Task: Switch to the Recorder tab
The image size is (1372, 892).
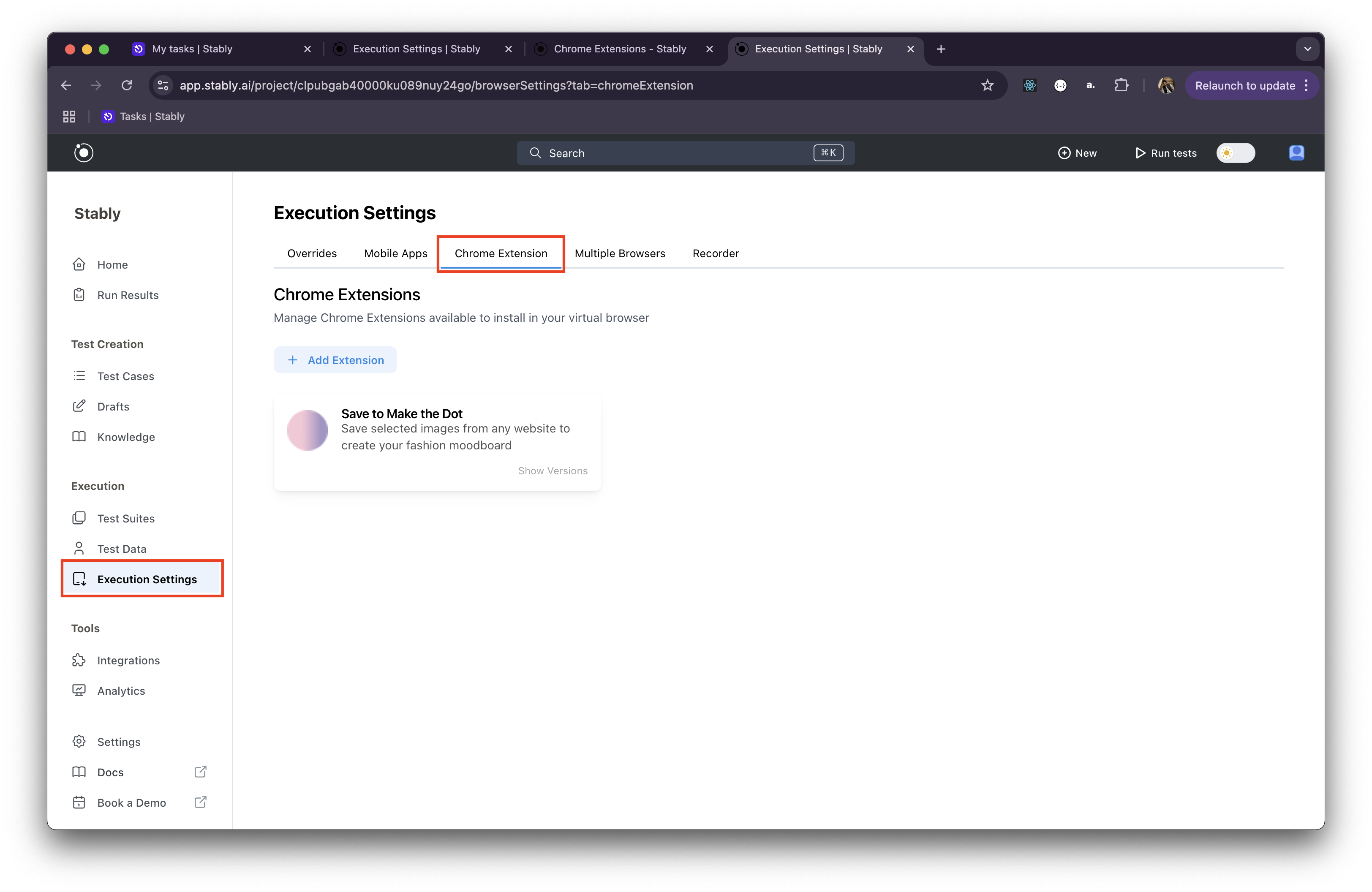Action: pos(716,253)
